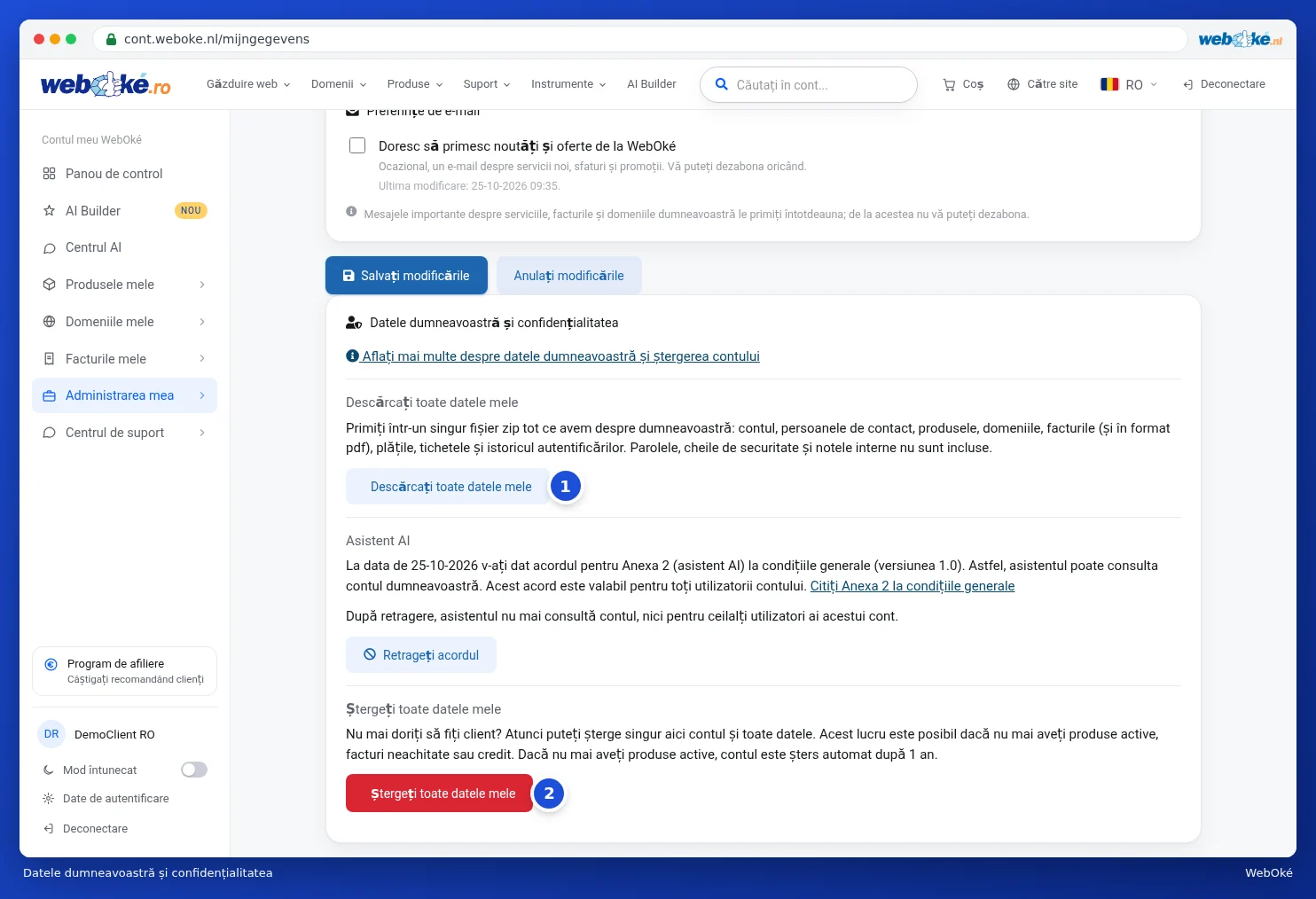Tick the newsletter and offers checkbox
The height and width of the screenshot is (899, 1316).
(357, 145)
